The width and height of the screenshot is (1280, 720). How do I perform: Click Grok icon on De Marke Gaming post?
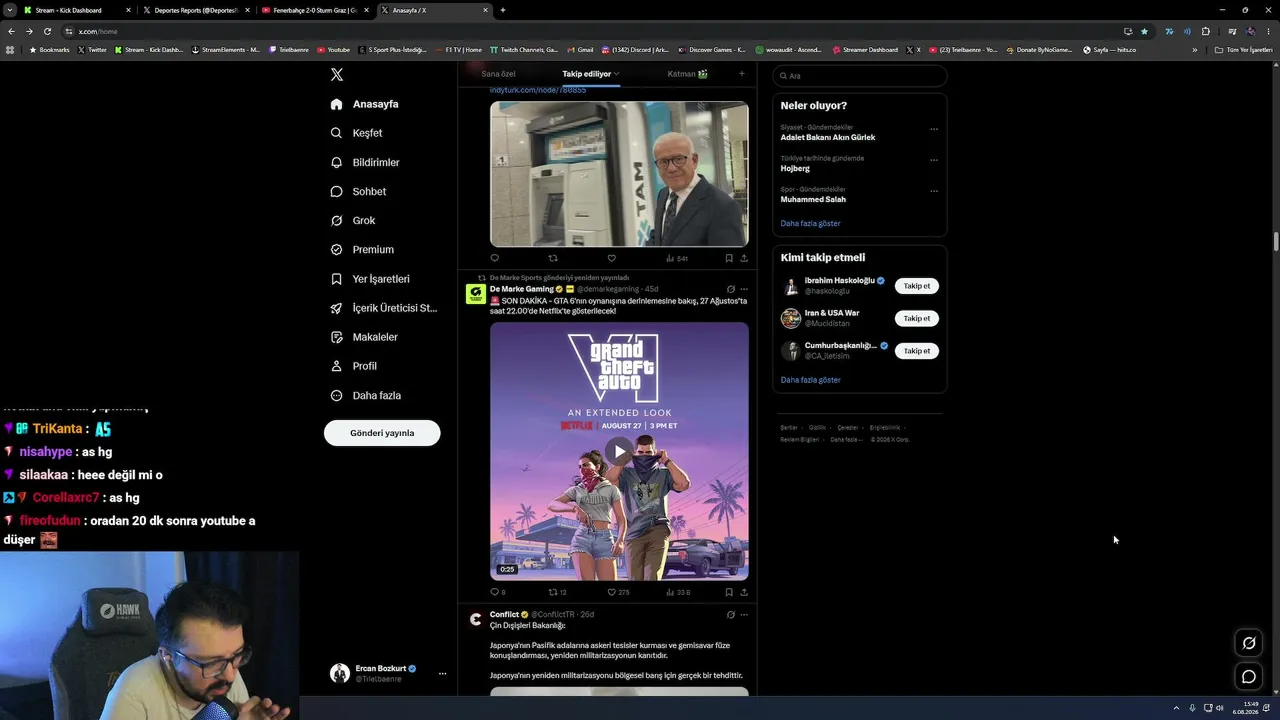click(730, 289)
